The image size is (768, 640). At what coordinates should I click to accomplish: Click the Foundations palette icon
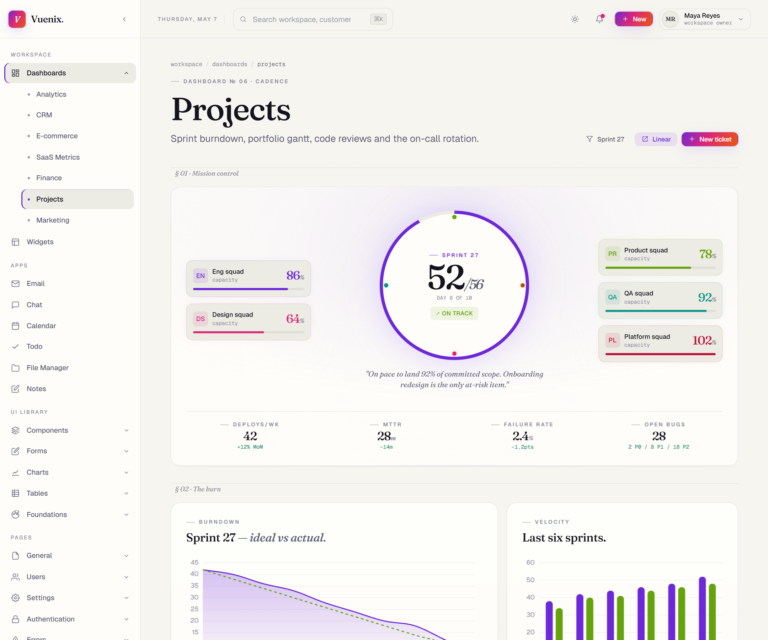coord(15,515)
